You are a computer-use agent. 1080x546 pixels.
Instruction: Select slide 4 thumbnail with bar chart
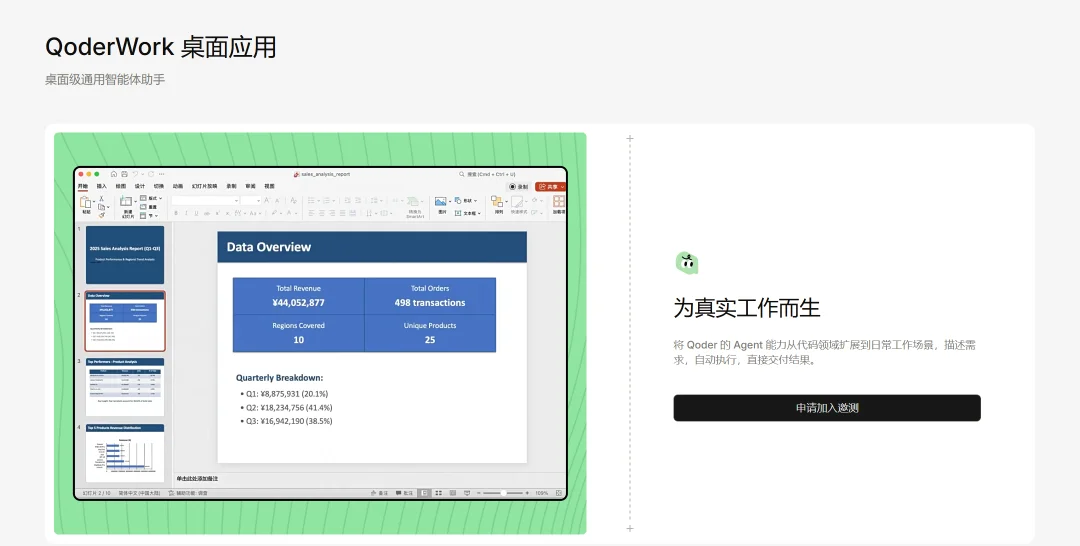125,453
